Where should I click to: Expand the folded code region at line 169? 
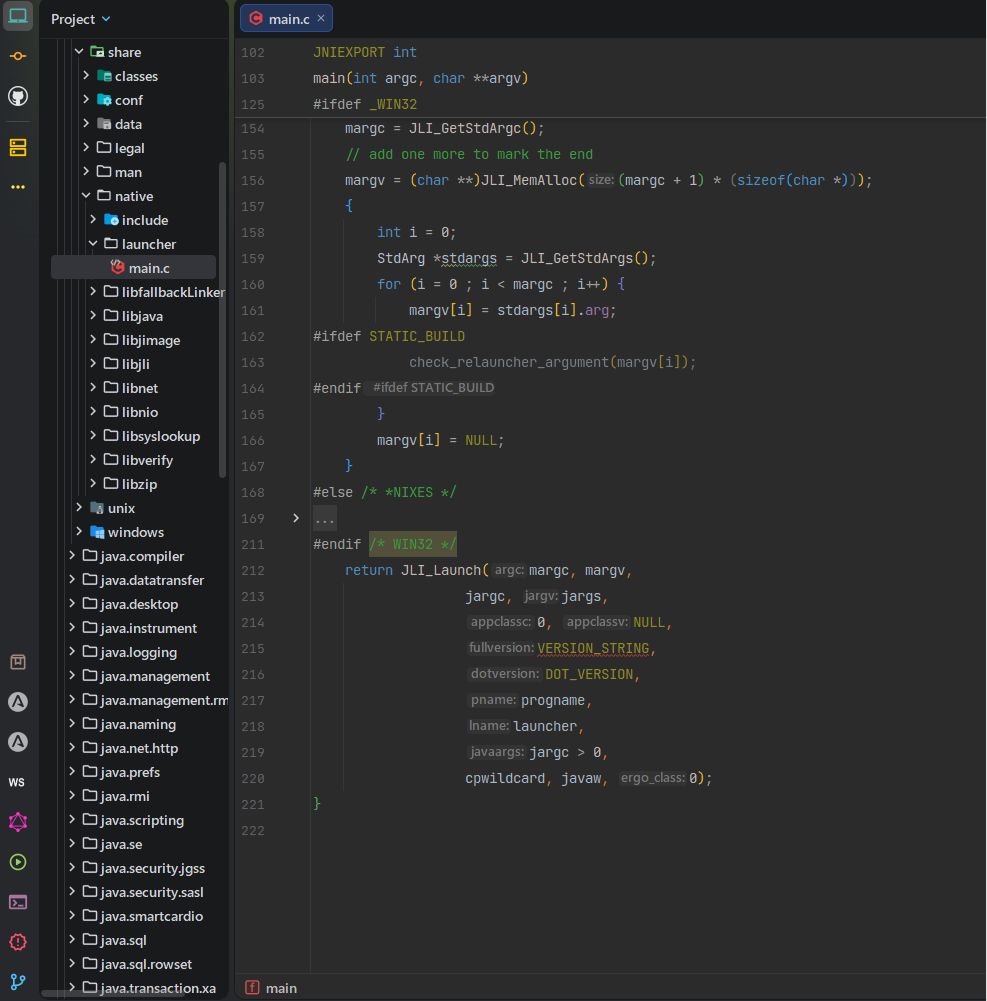[296, 518]
